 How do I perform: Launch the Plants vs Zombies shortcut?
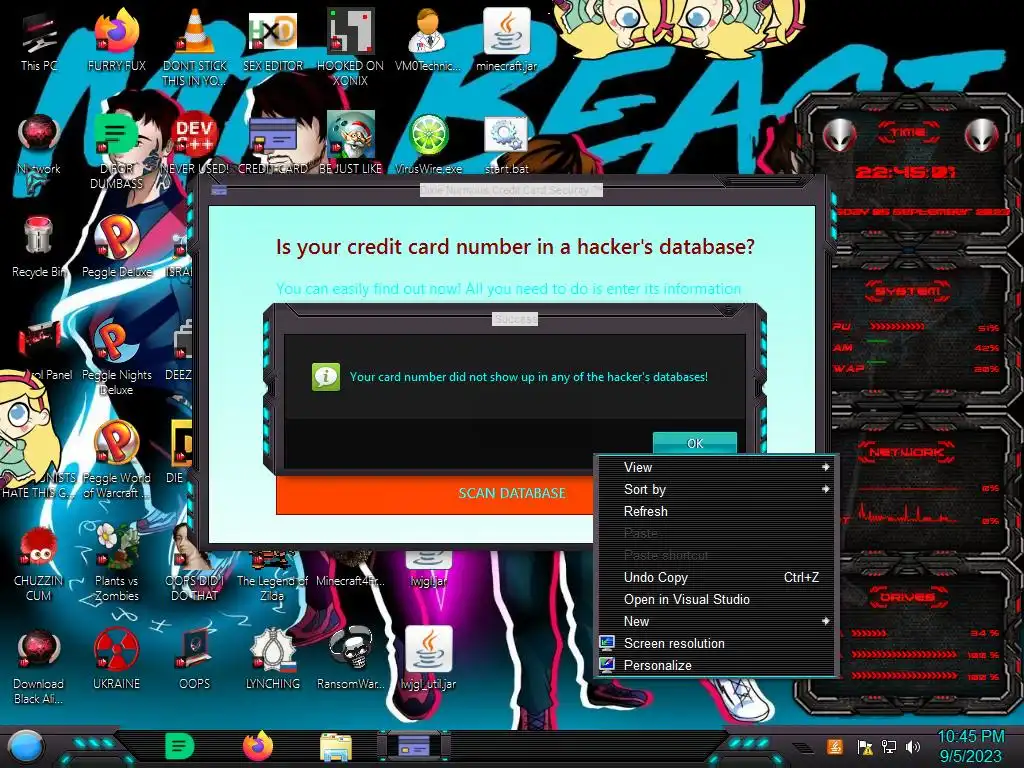point(117,562)
